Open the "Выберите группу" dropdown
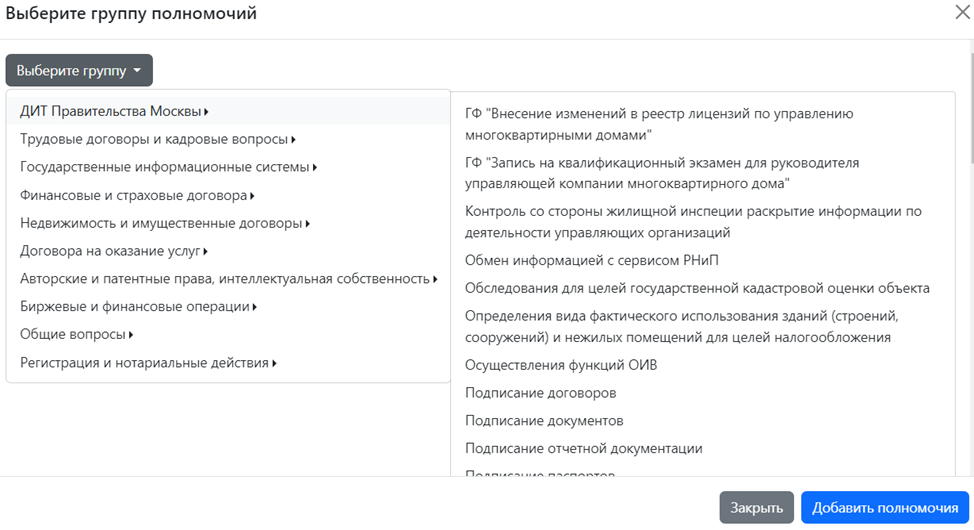Screen dimensions: 974x530 (x=79, y=71)
